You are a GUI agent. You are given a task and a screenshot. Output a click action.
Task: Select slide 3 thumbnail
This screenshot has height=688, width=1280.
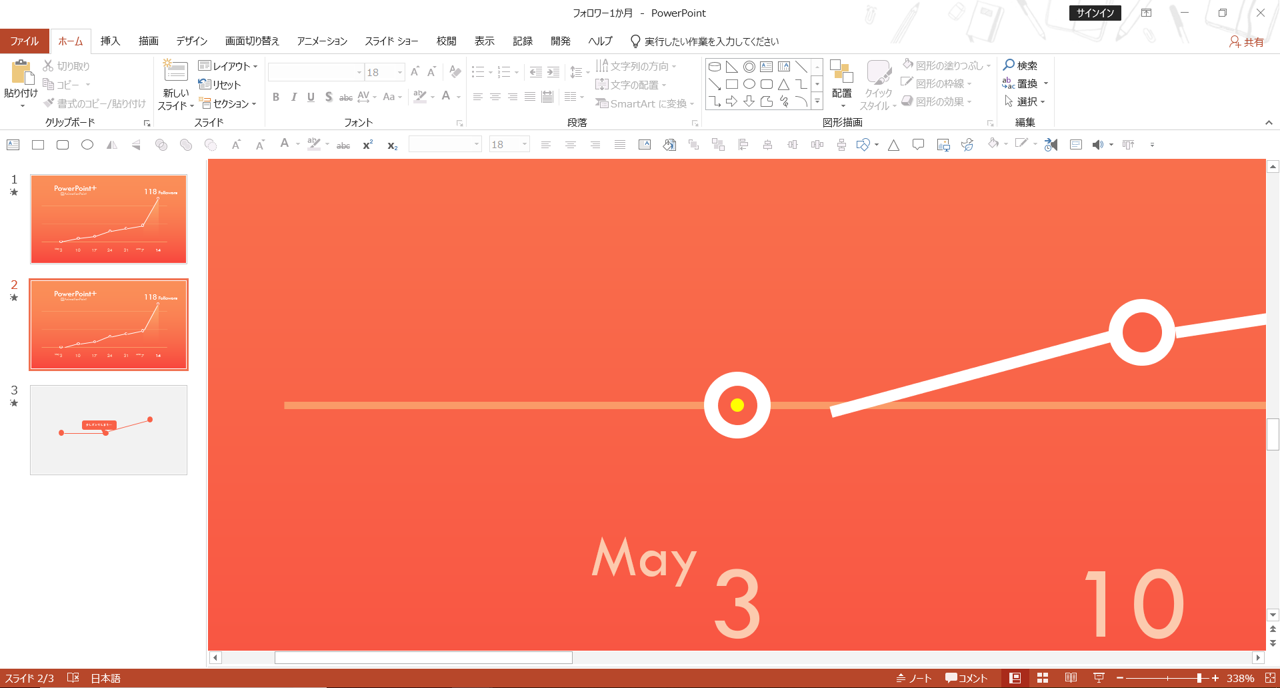(109, 430)
